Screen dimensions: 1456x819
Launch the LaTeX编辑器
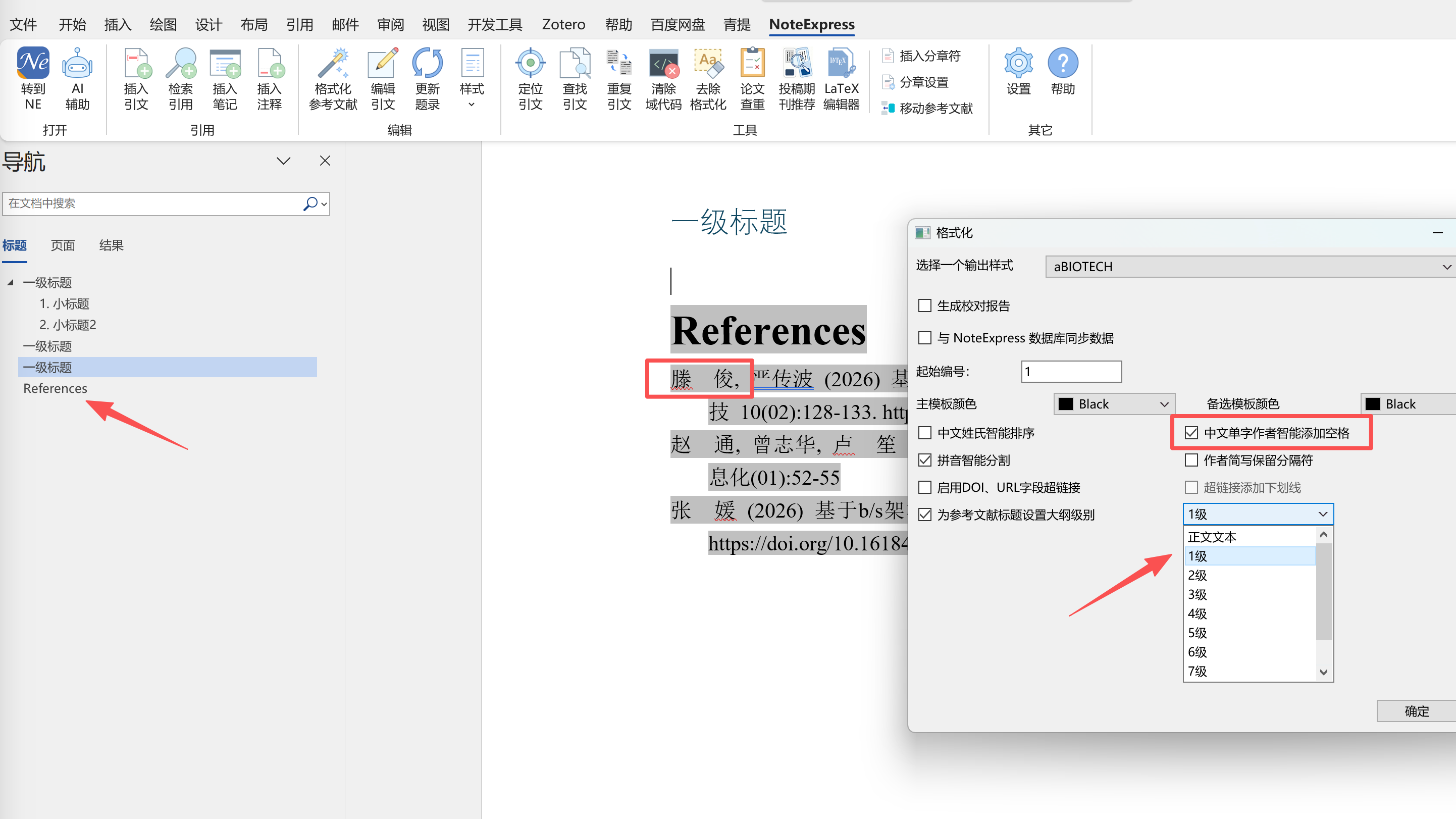(x=841, y=78)
